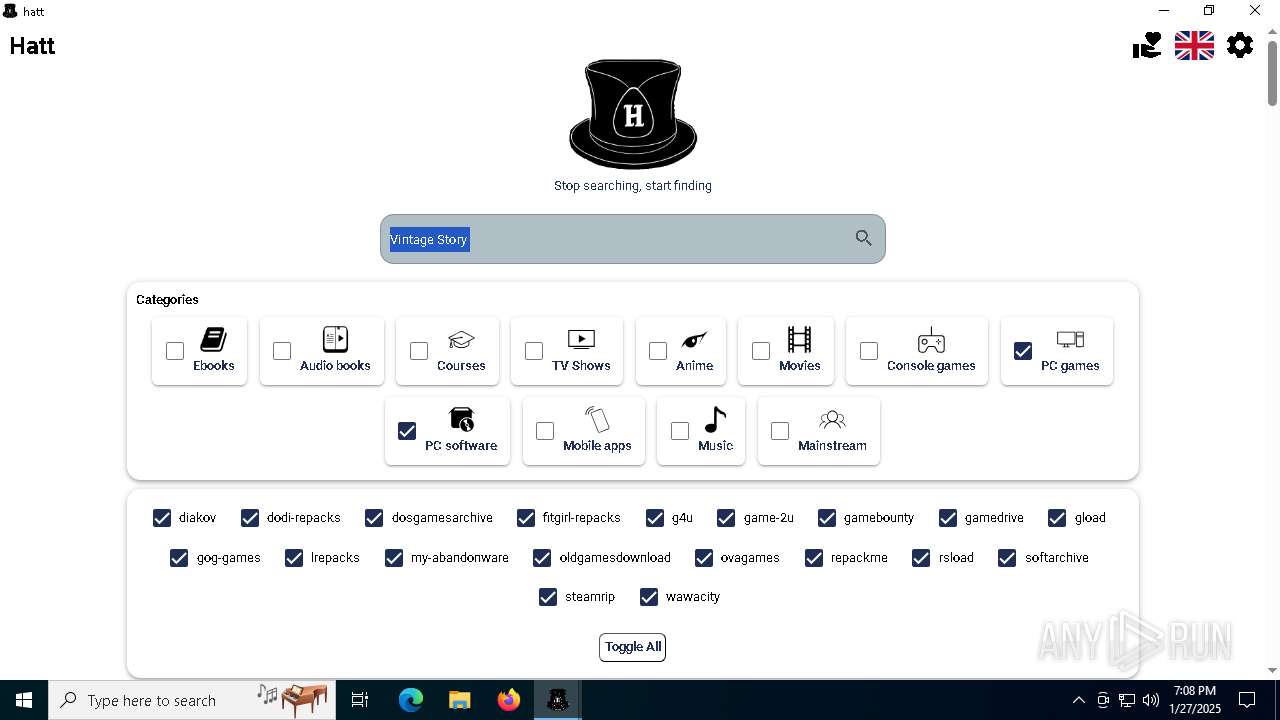This screenshot has width=1280, height=720.
Task: Click the Anime eye icon
Action: 694,340
